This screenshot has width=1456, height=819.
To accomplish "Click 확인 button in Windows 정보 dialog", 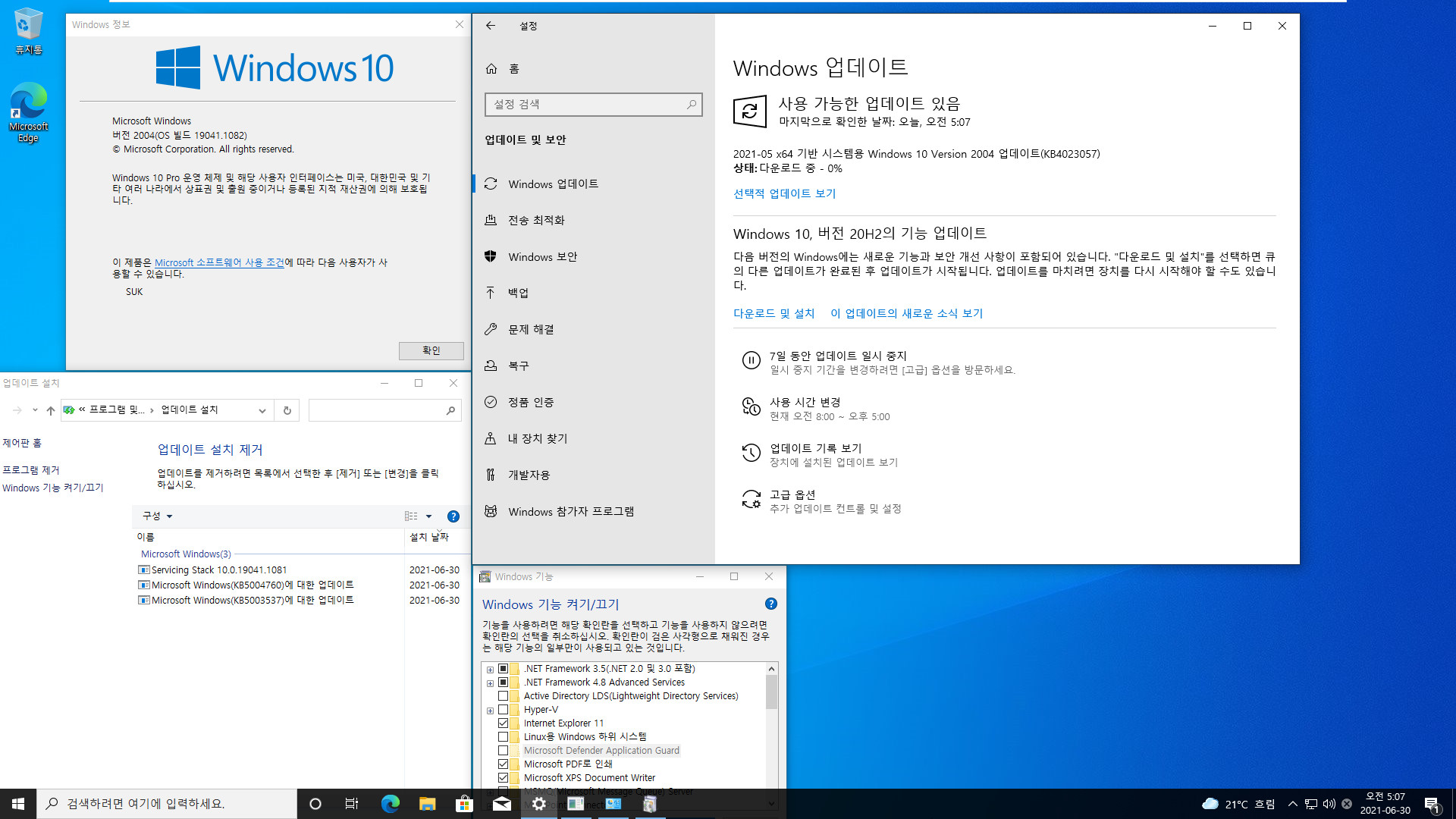I will click(431, 350).
